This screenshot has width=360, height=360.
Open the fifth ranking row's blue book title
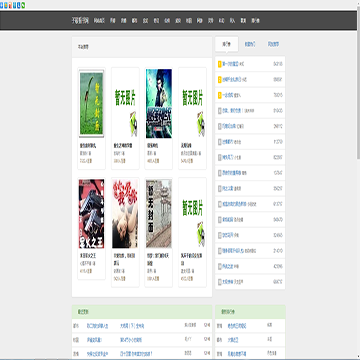tap(229, 126)
